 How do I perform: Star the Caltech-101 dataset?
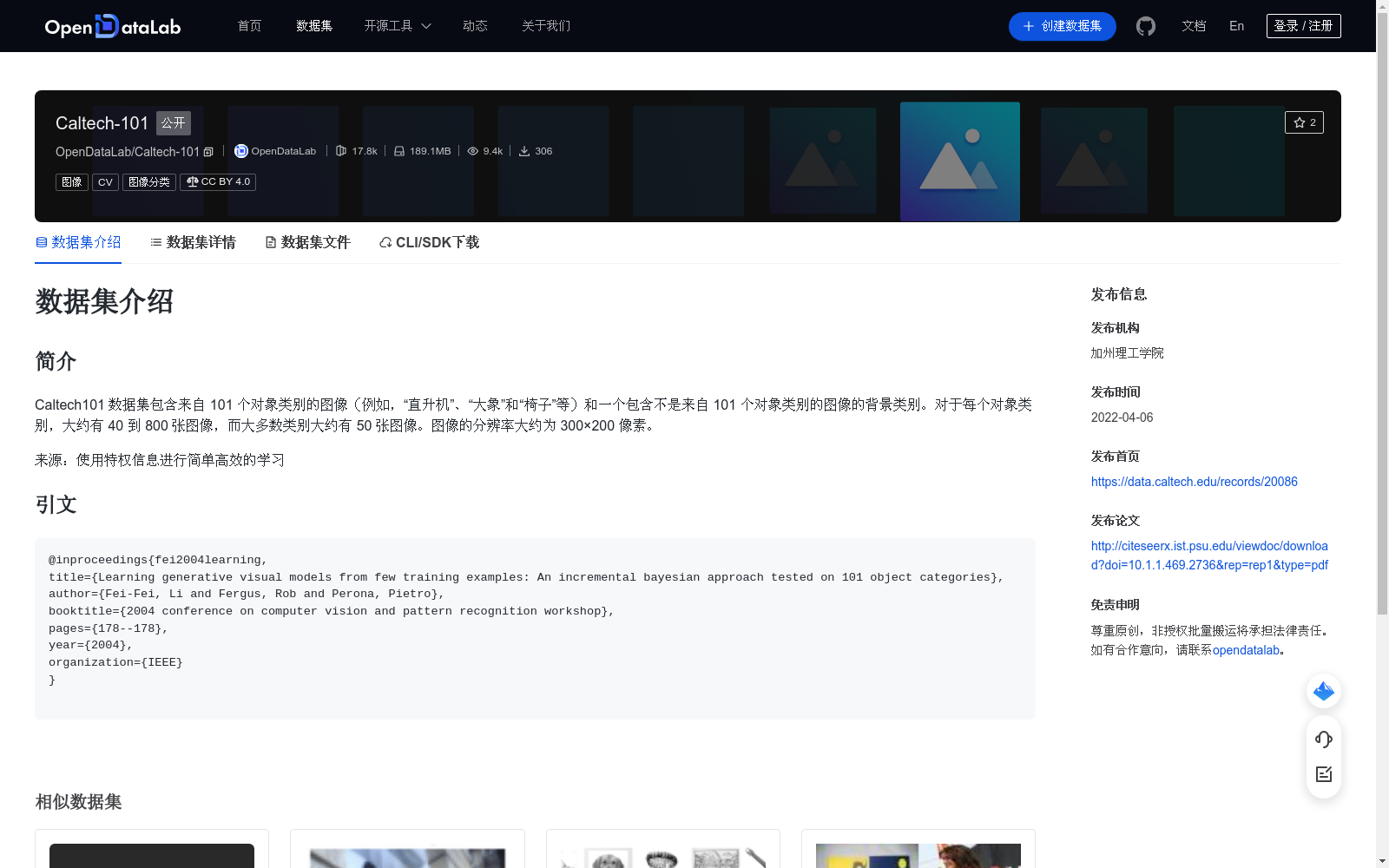coord(1304,122)
